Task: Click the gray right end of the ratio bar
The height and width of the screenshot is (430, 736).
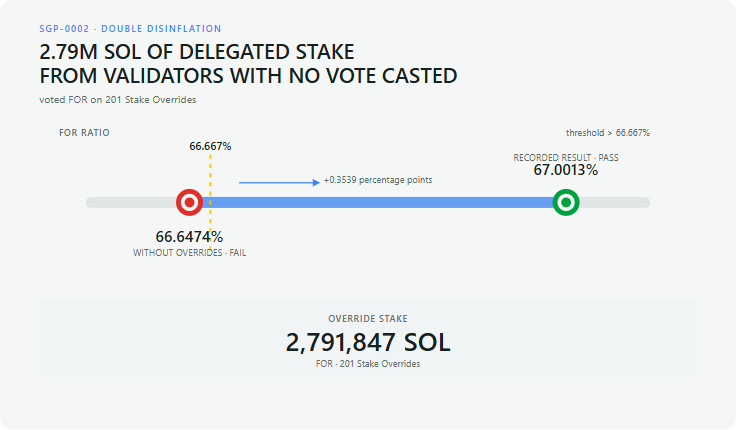Action: (x=614, y=202)
